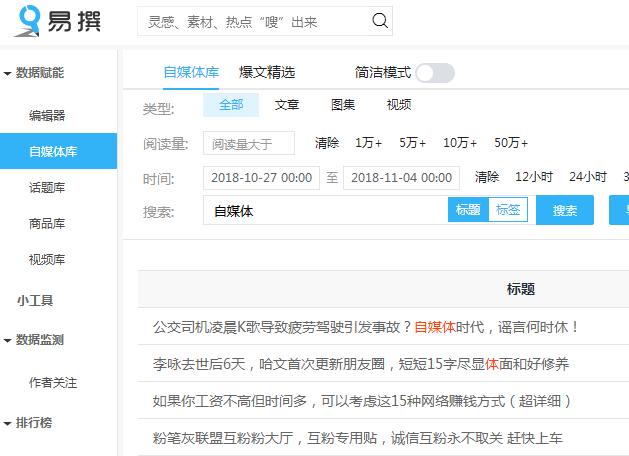Switch to the 爆文精选 tab

(267, 73)
